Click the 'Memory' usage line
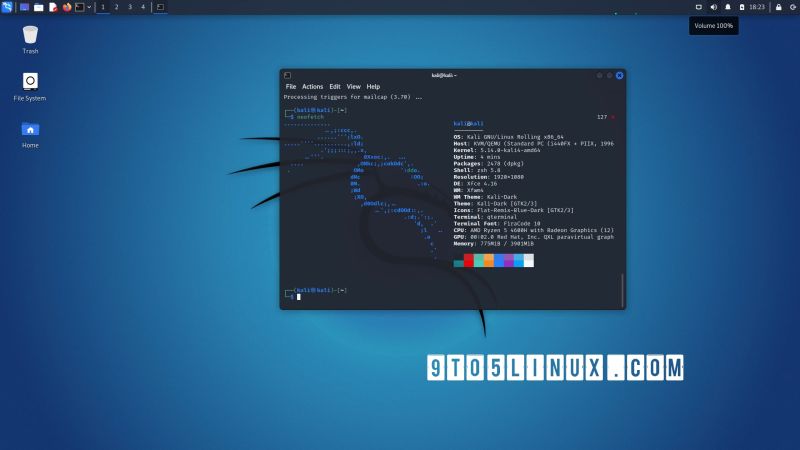Image resolution: width=800 pixels, height=450 pixels. pyautogui.click(x=493, y=243)
